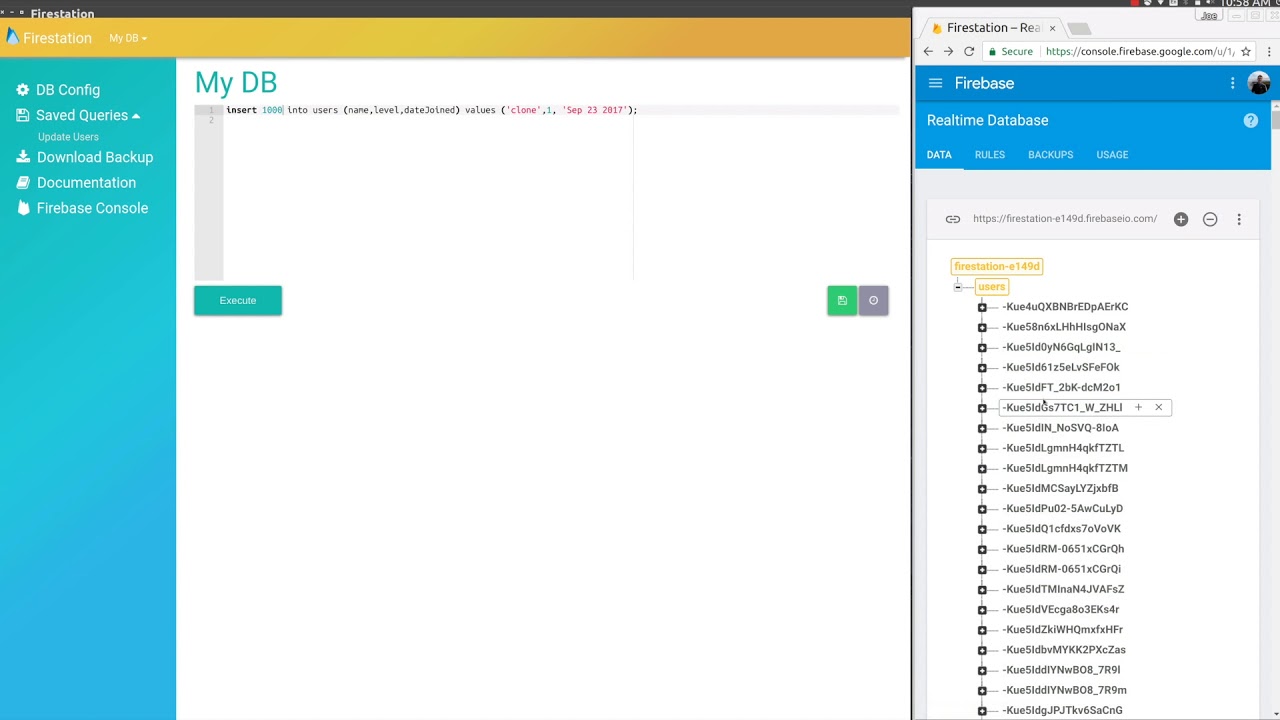Expand node -Kue5Id0yN6GqLgIN13_
Viewport: 1280px width, 720px height.
(x=982, y=347)
